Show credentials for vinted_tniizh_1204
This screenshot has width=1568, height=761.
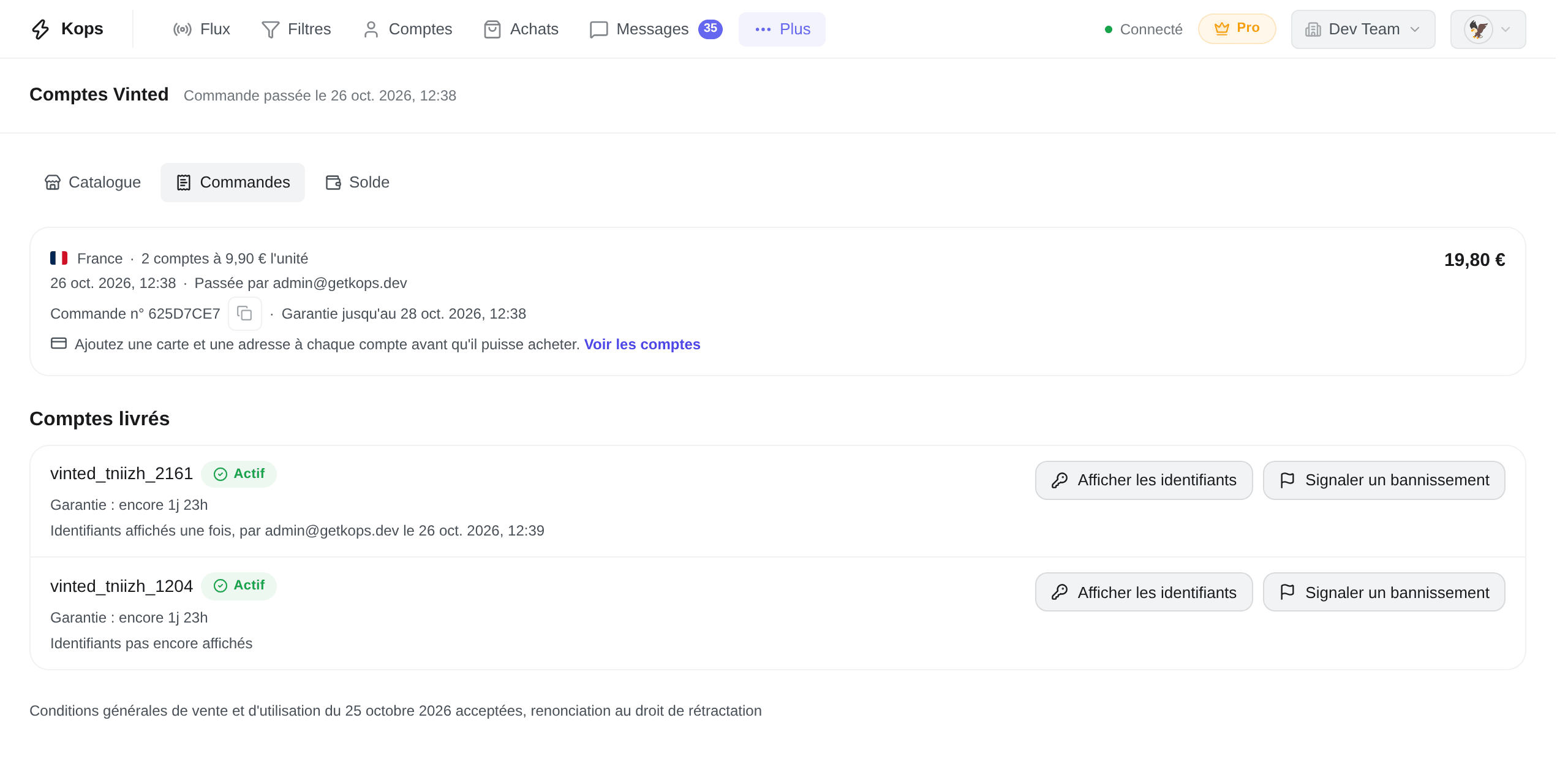[1144, 592]
